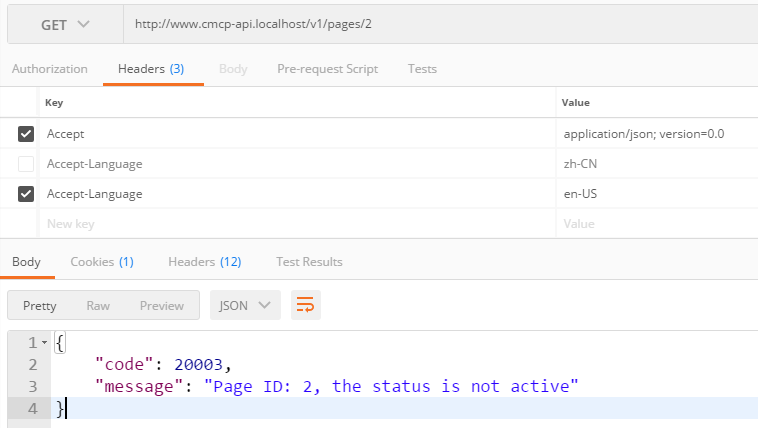Open the request Tests tab

click(x=422, y=69)
